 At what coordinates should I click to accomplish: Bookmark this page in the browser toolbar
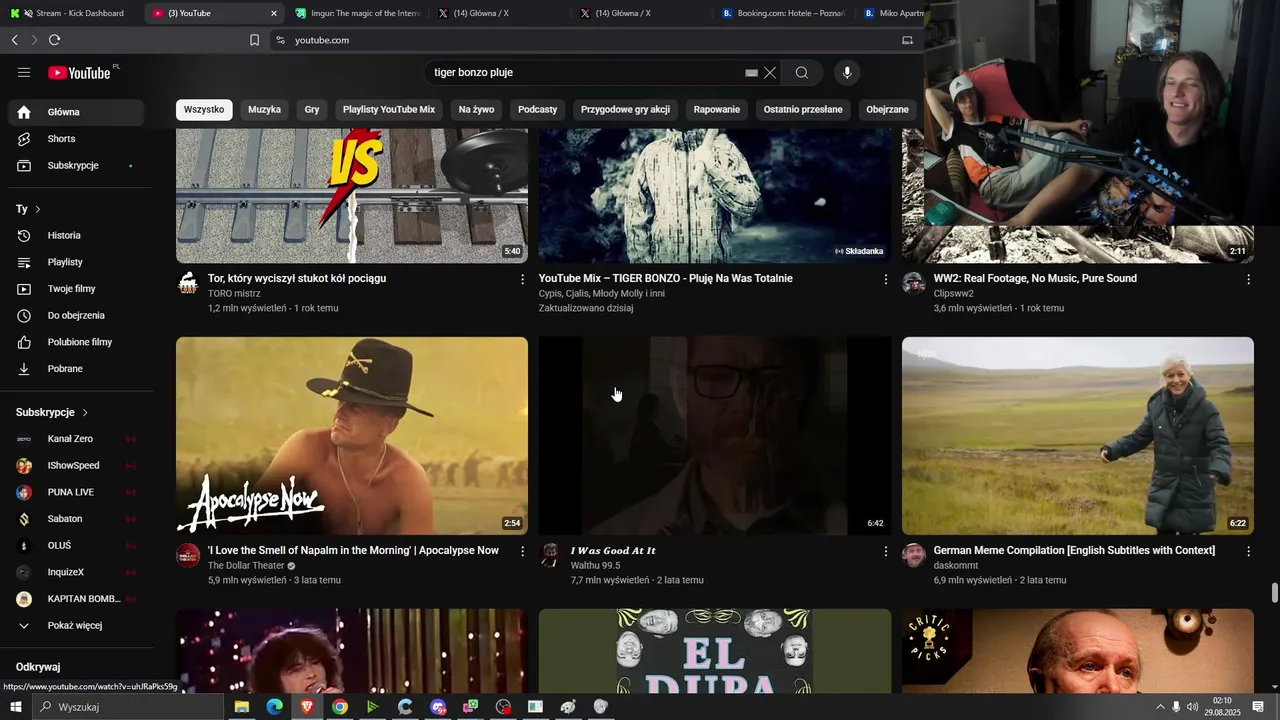click(254, 40)
